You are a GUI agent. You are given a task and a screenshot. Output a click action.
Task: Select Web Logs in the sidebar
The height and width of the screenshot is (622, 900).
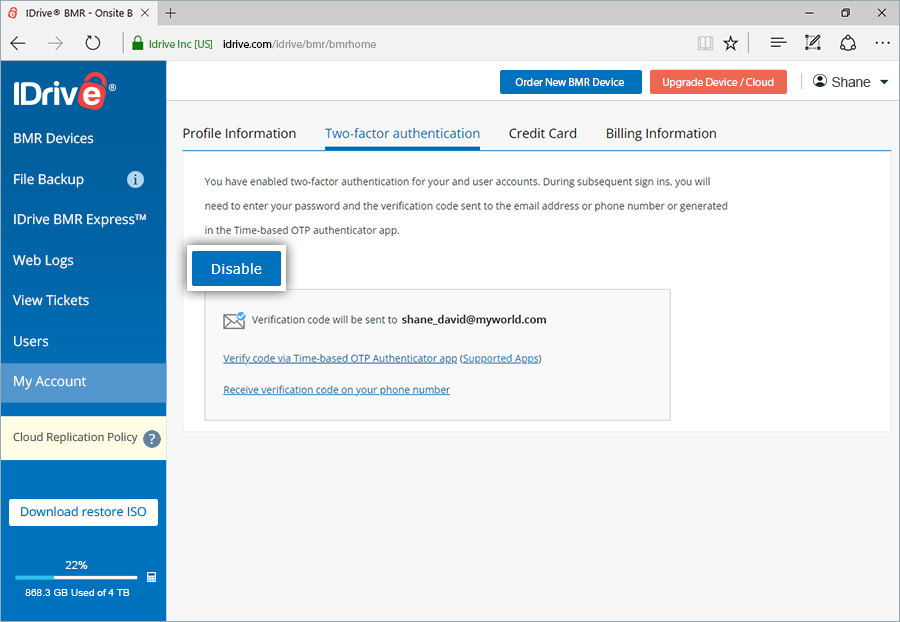43,260
